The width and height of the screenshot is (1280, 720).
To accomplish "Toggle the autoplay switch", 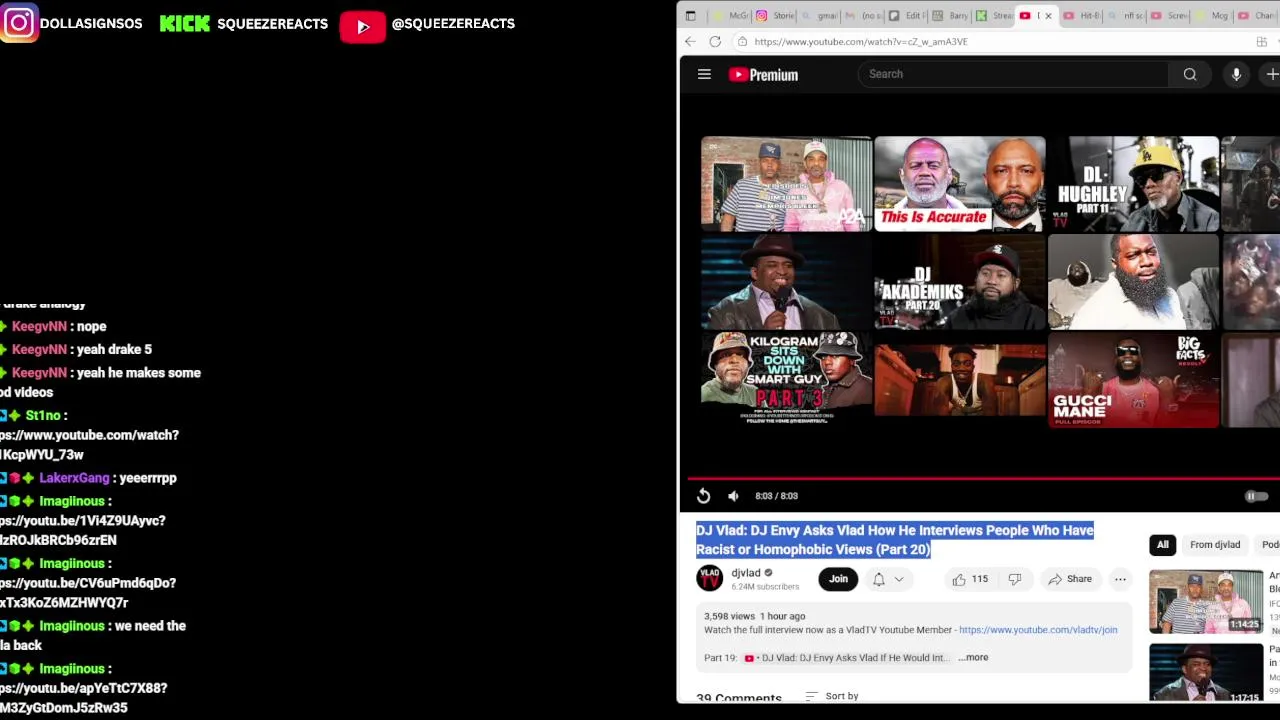I will tap(1256, 496).
